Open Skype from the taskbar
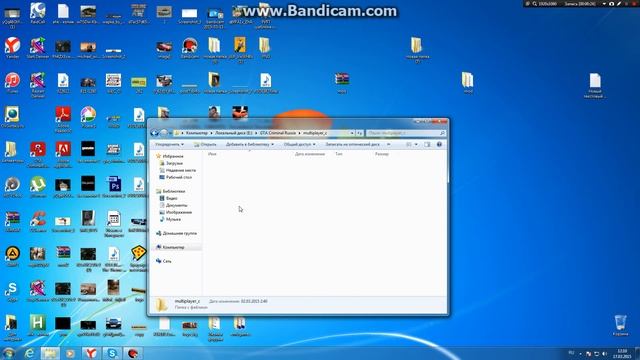Viewport: 640px width, 360px height. tap(112, 353)
